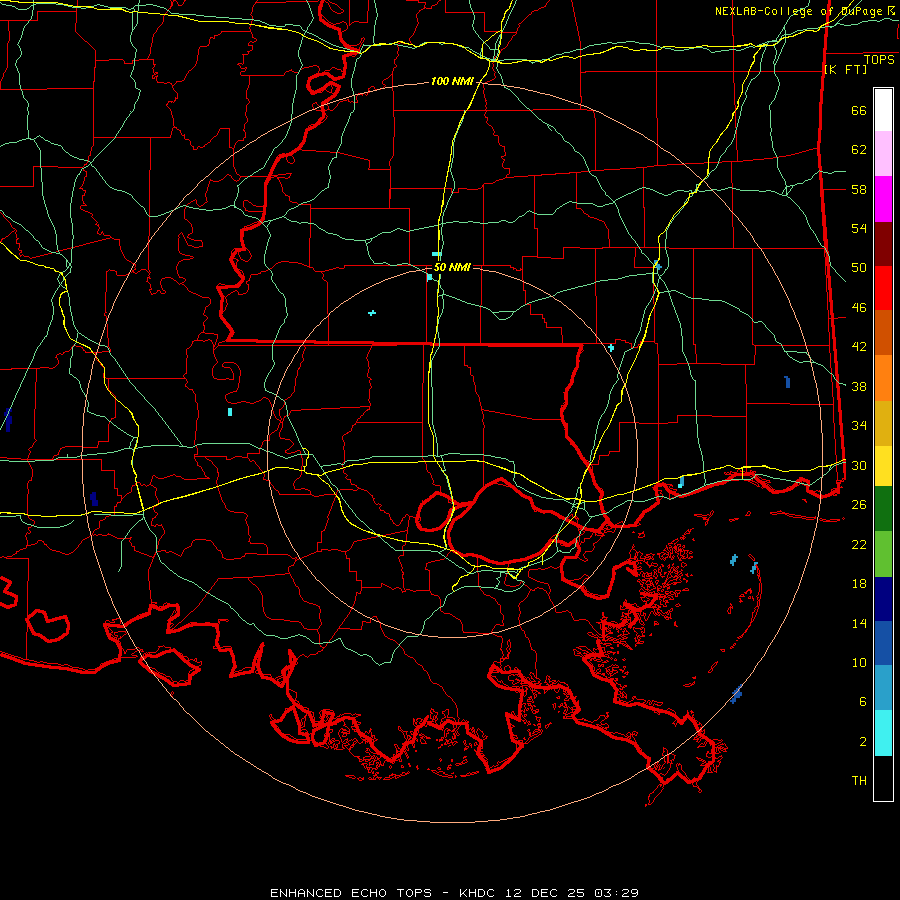This screenshot has height=900, width=900.
Task: Click the 66 value on the legend
Action: [x=859, y=111]
